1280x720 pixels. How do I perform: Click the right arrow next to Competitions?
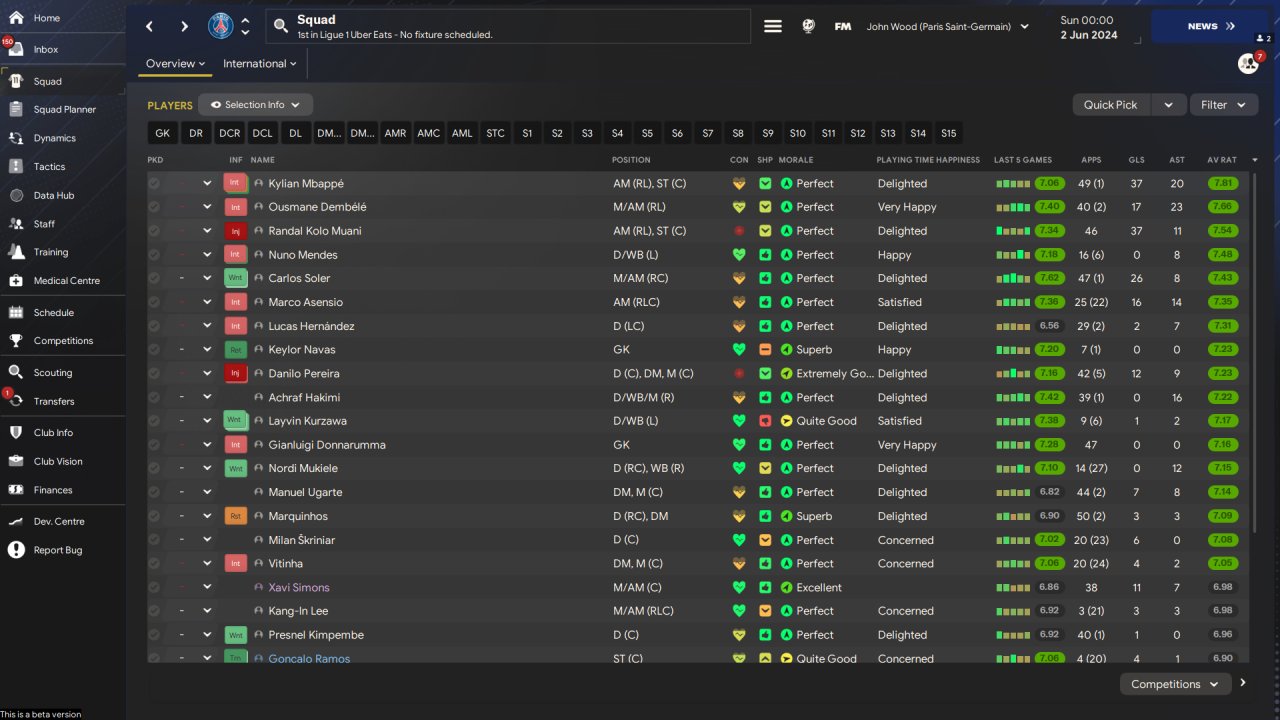(1243, 683)
